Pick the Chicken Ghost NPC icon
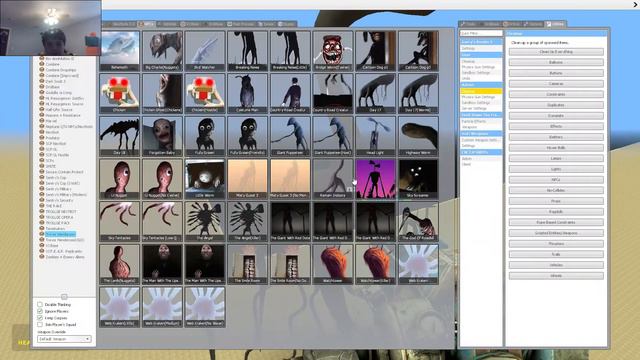640x360 pixels. click(x=162, y=93)
